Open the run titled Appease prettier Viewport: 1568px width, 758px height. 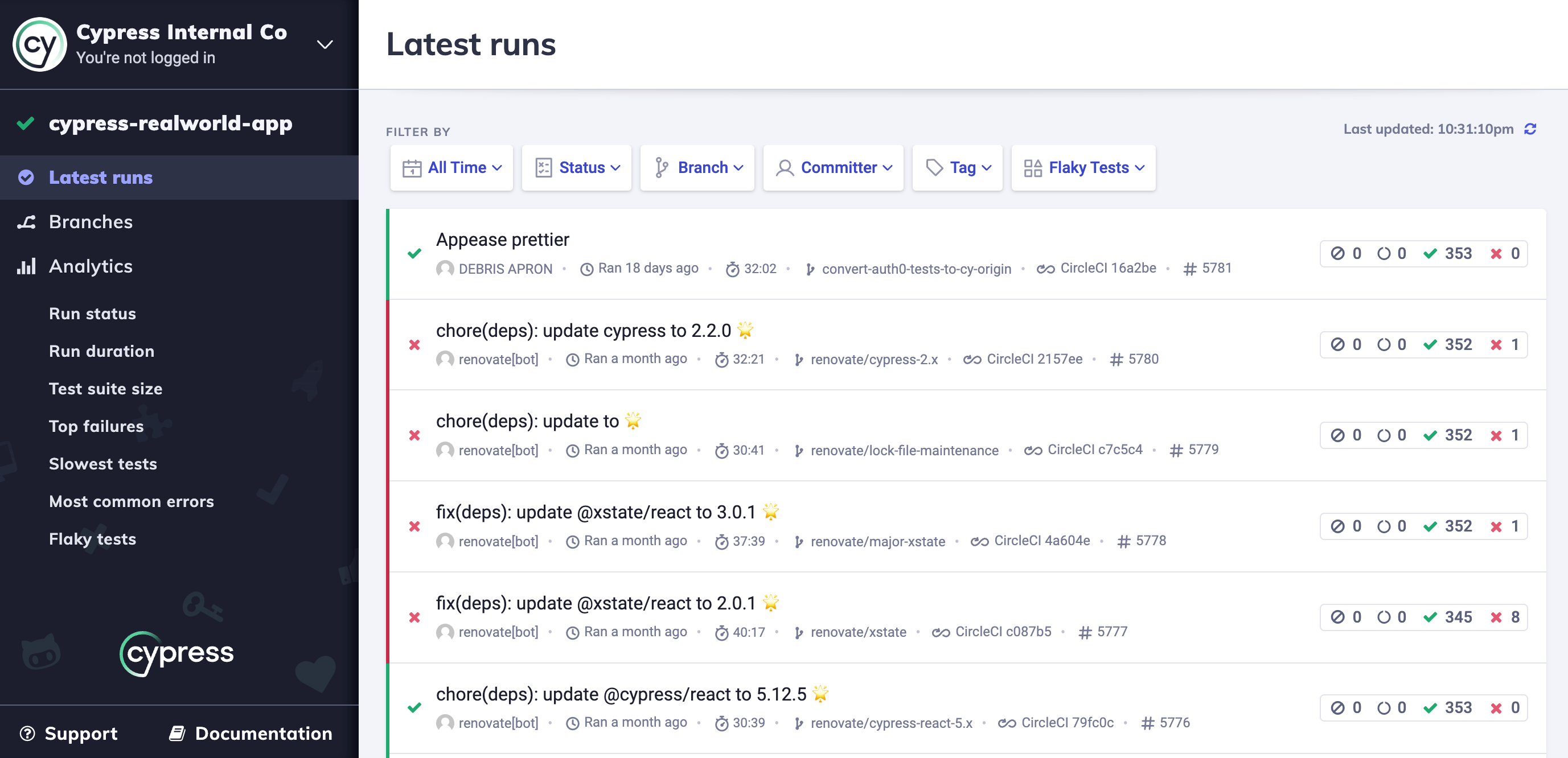pyautogui.click(x=503, y=239)
